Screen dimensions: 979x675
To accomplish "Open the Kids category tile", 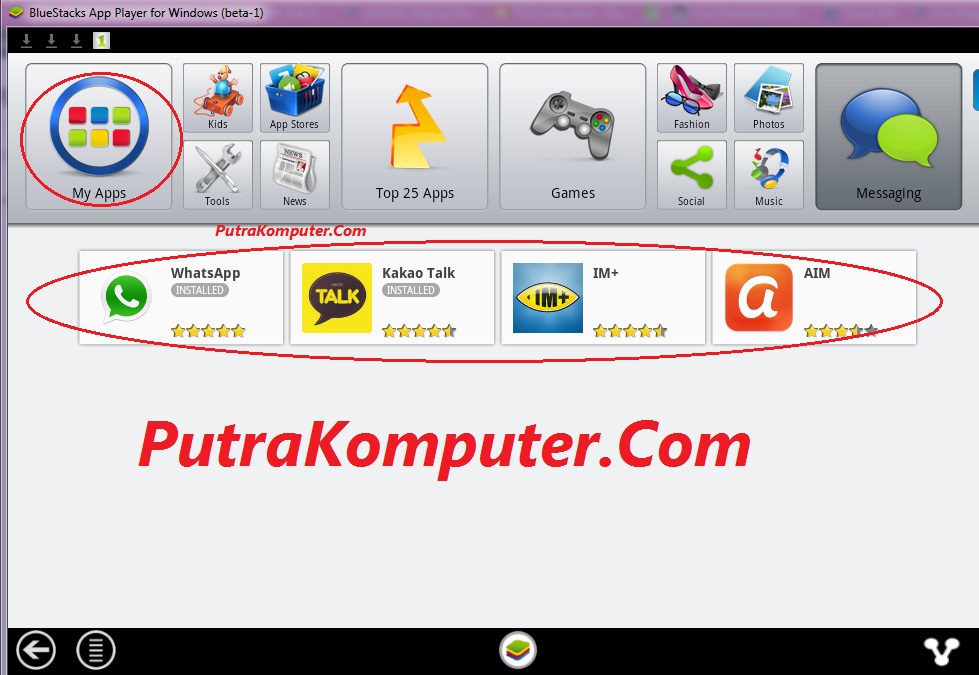I will (x=218, y=98).
